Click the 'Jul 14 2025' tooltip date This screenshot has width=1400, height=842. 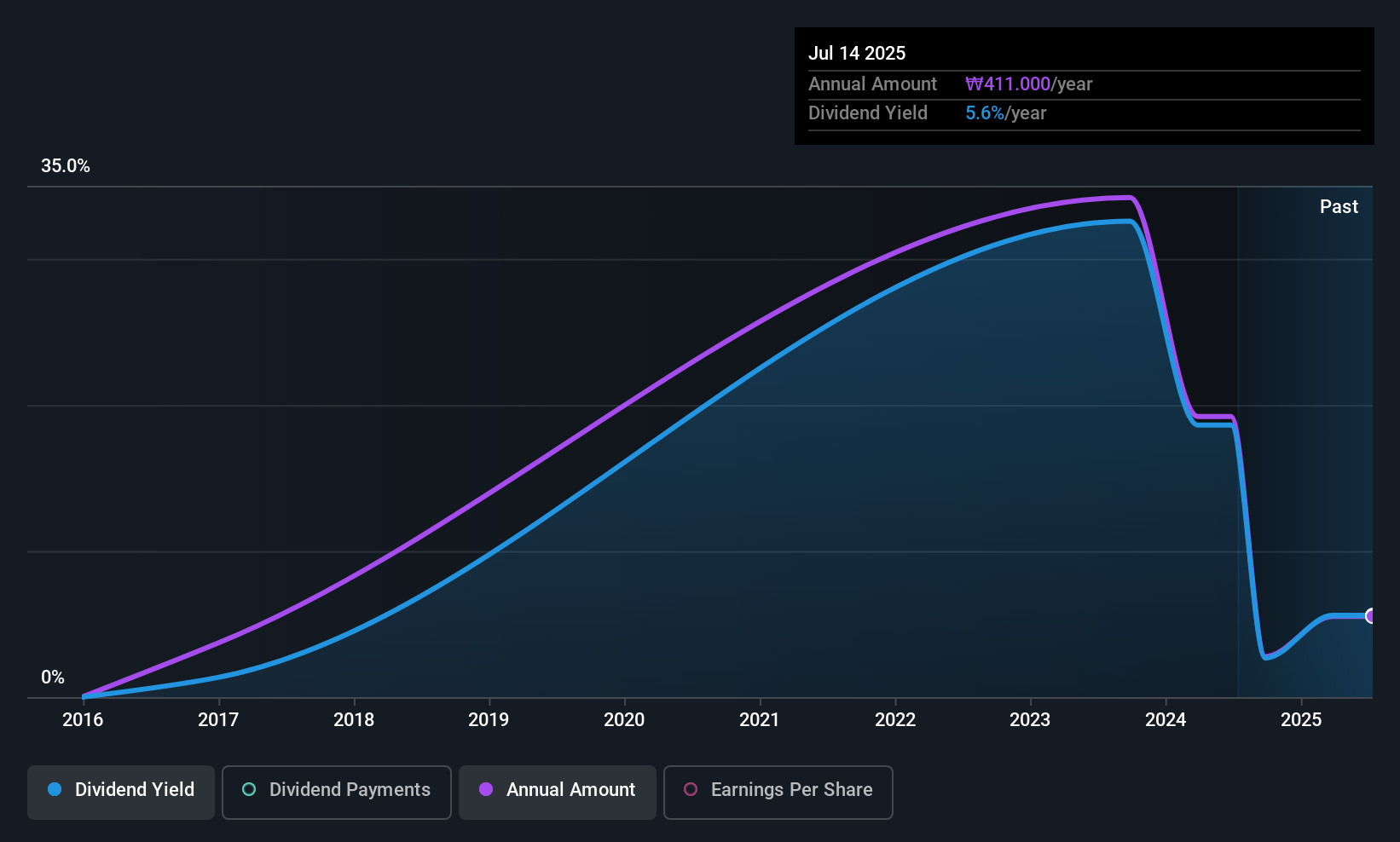[857, 53]
